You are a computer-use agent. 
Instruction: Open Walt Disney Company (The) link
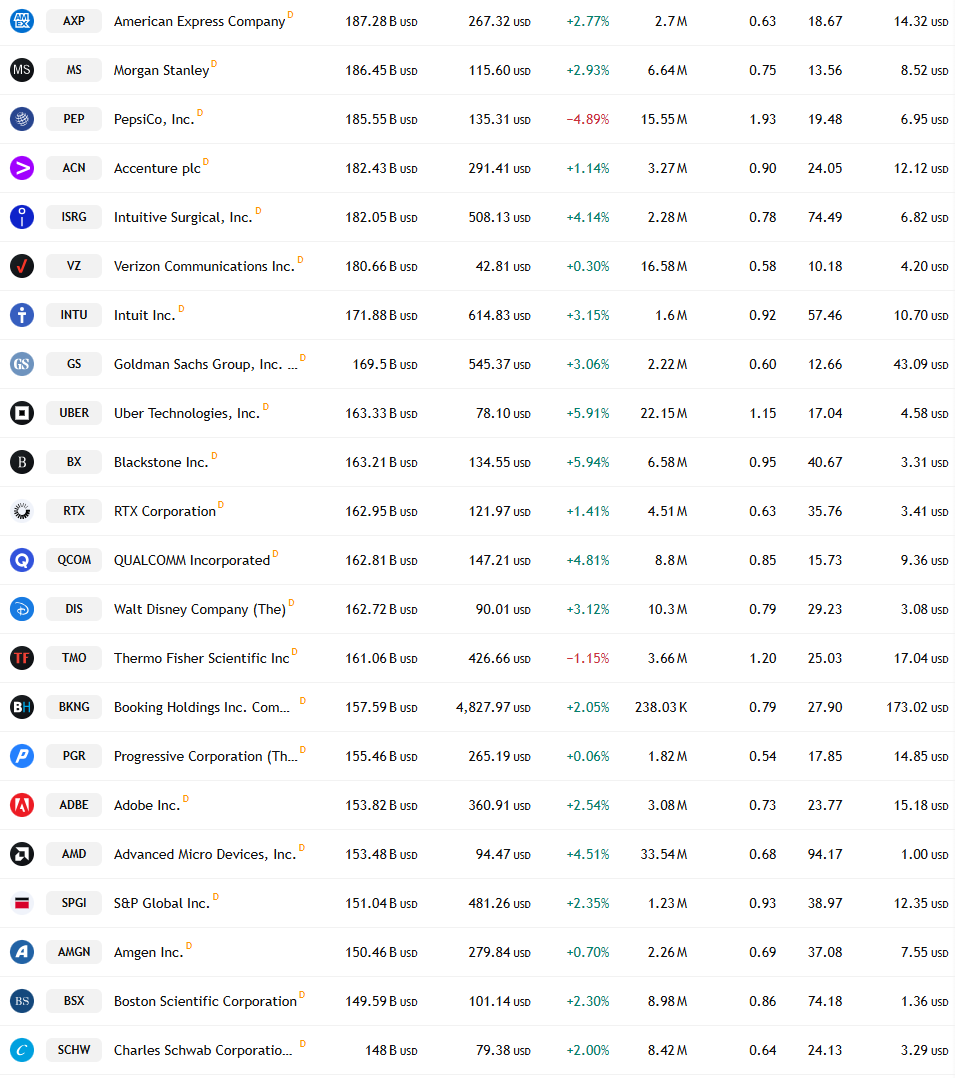[x=199, y=609]
